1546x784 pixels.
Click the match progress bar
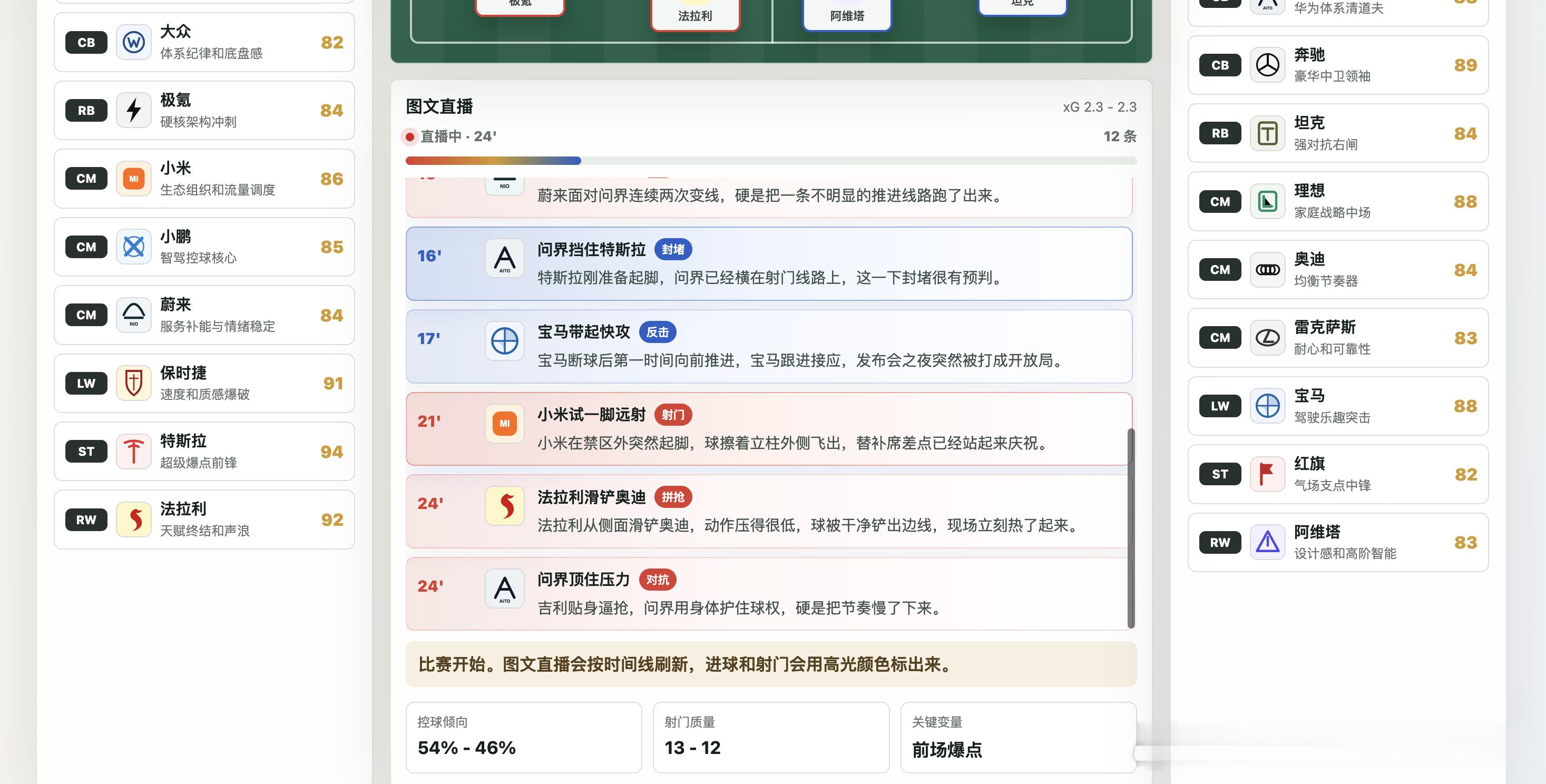[770, 160]
